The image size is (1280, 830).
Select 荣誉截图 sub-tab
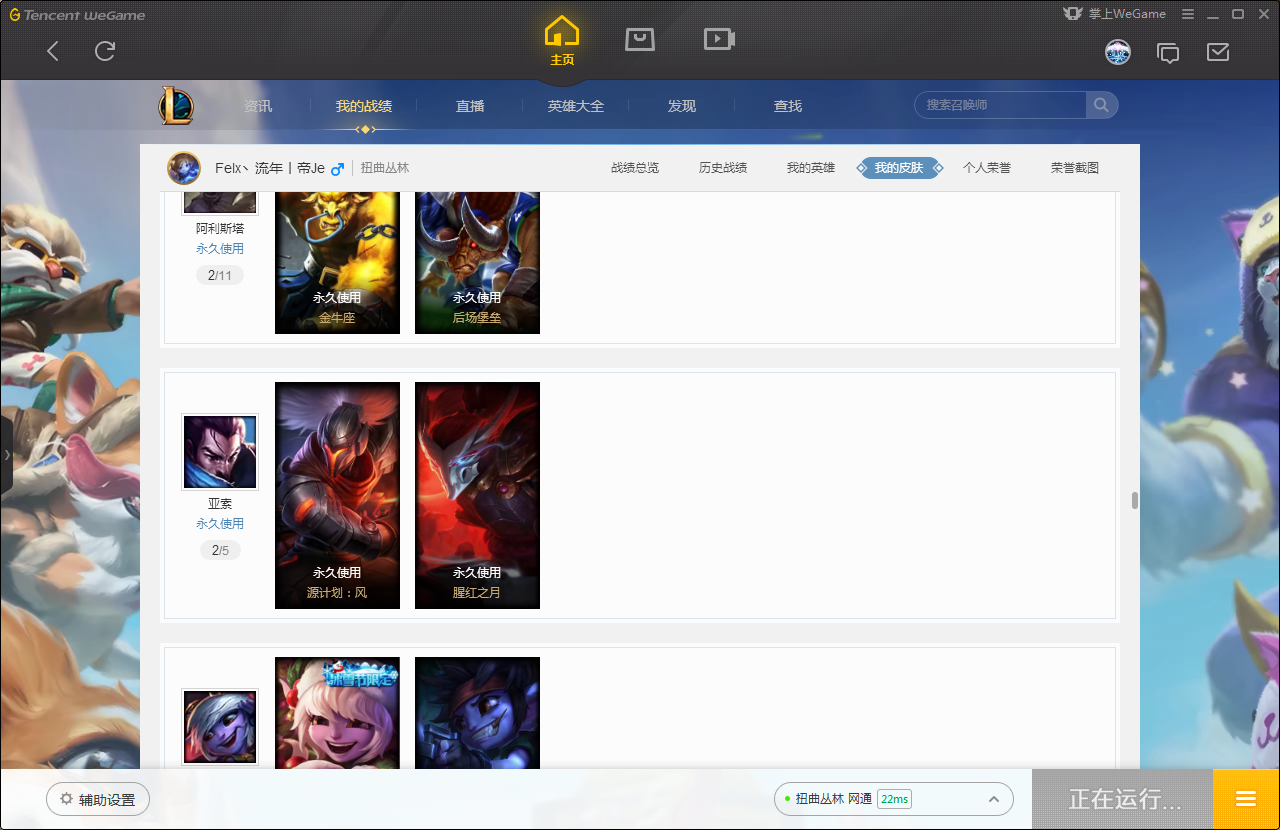point(1075,168)
